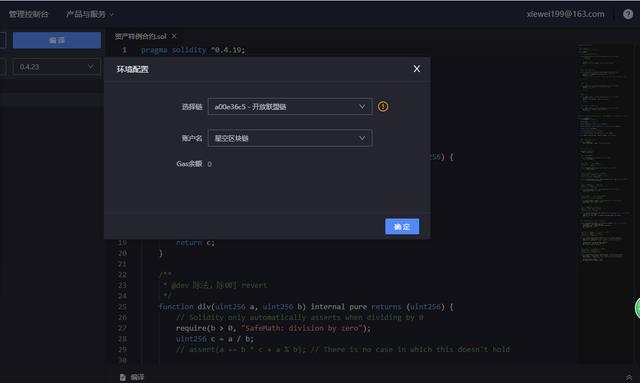Click line number 25 in the gutter
This screenshot has width=640, height=383.
point(122,307)
